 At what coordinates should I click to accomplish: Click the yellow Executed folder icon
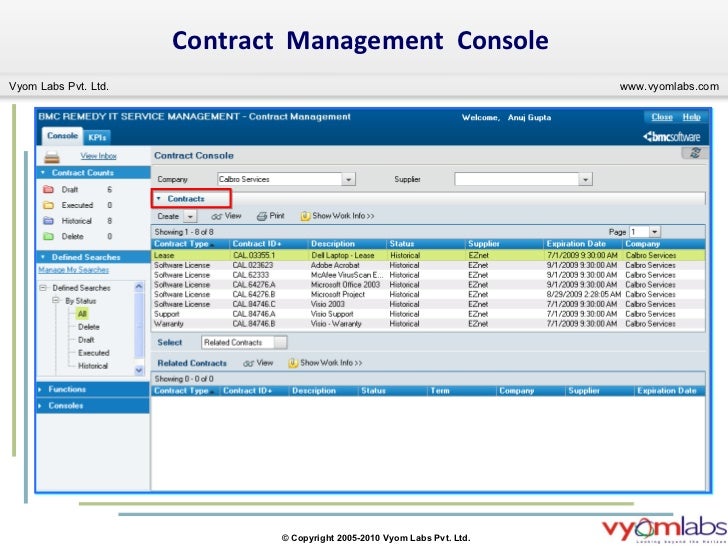[x=48, y=205]
